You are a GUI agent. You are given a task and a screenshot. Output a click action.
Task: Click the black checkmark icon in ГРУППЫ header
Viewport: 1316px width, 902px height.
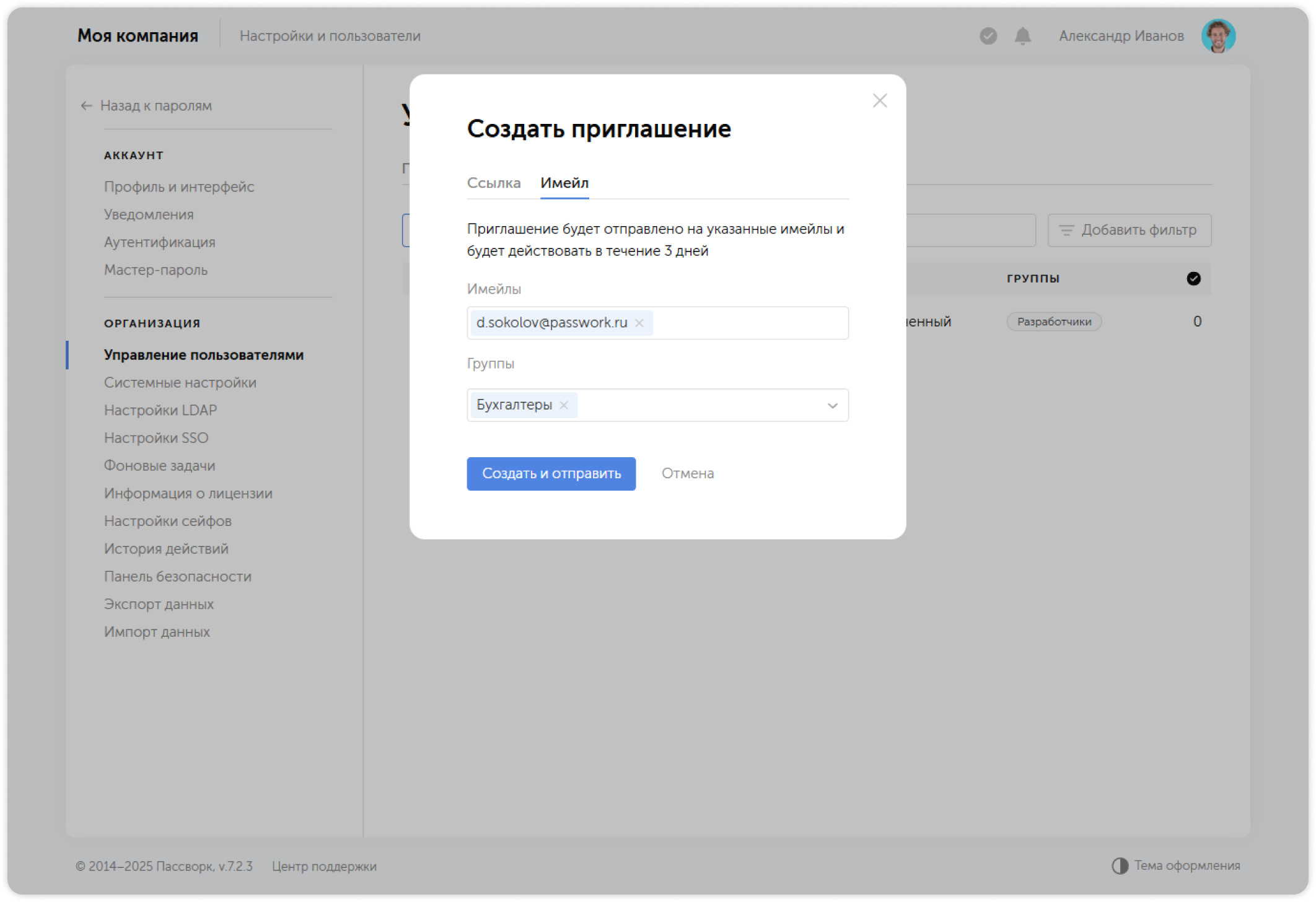(1193, 278)
